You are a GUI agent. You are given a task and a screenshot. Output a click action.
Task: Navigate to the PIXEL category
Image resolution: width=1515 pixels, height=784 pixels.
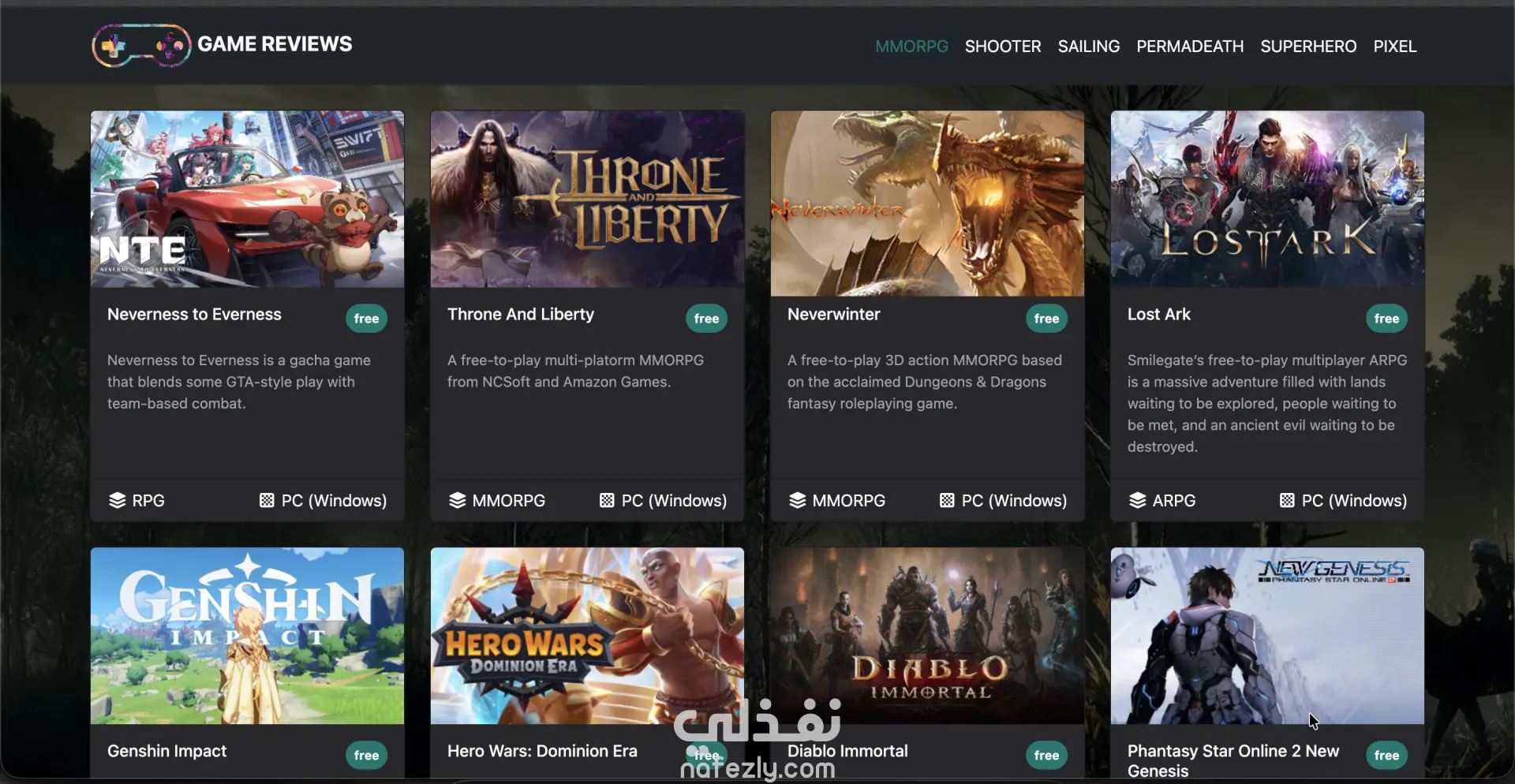tap(1395, 47)
